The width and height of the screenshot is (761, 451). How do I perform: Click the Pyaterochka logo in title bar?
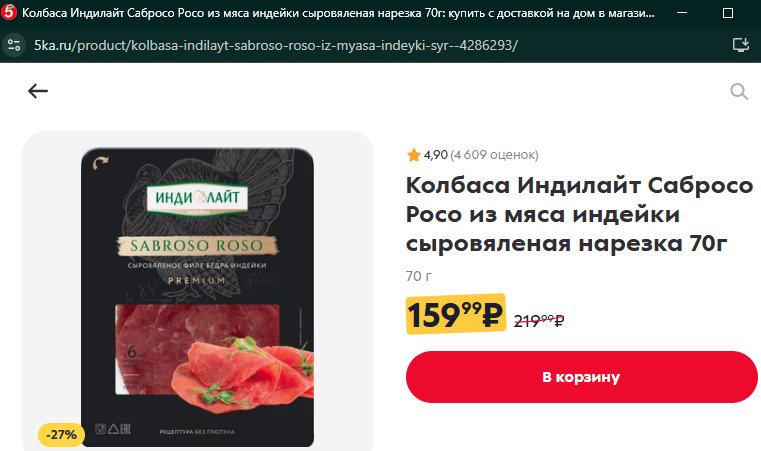[9, 13]
